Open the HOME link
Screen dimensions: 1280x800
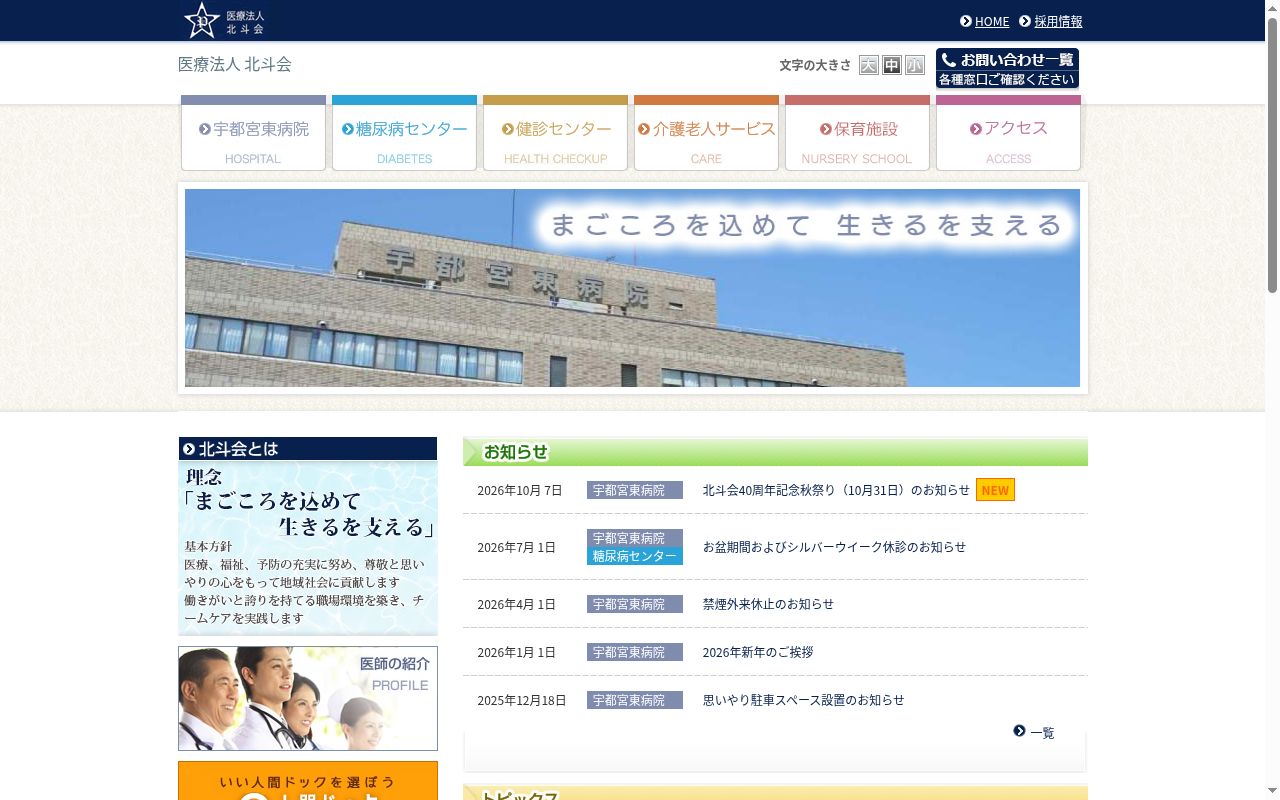(992, 21)
